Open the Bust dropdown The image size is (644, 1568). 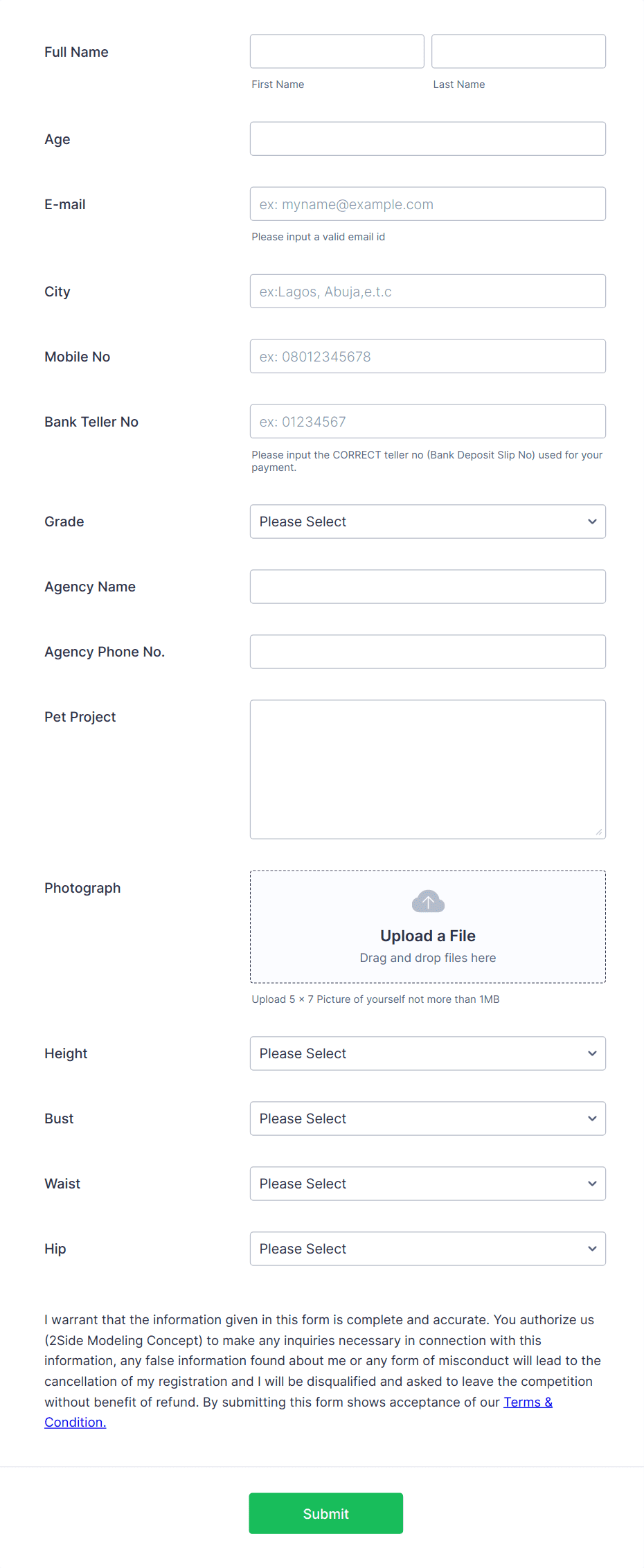(x=427, y=1118)
